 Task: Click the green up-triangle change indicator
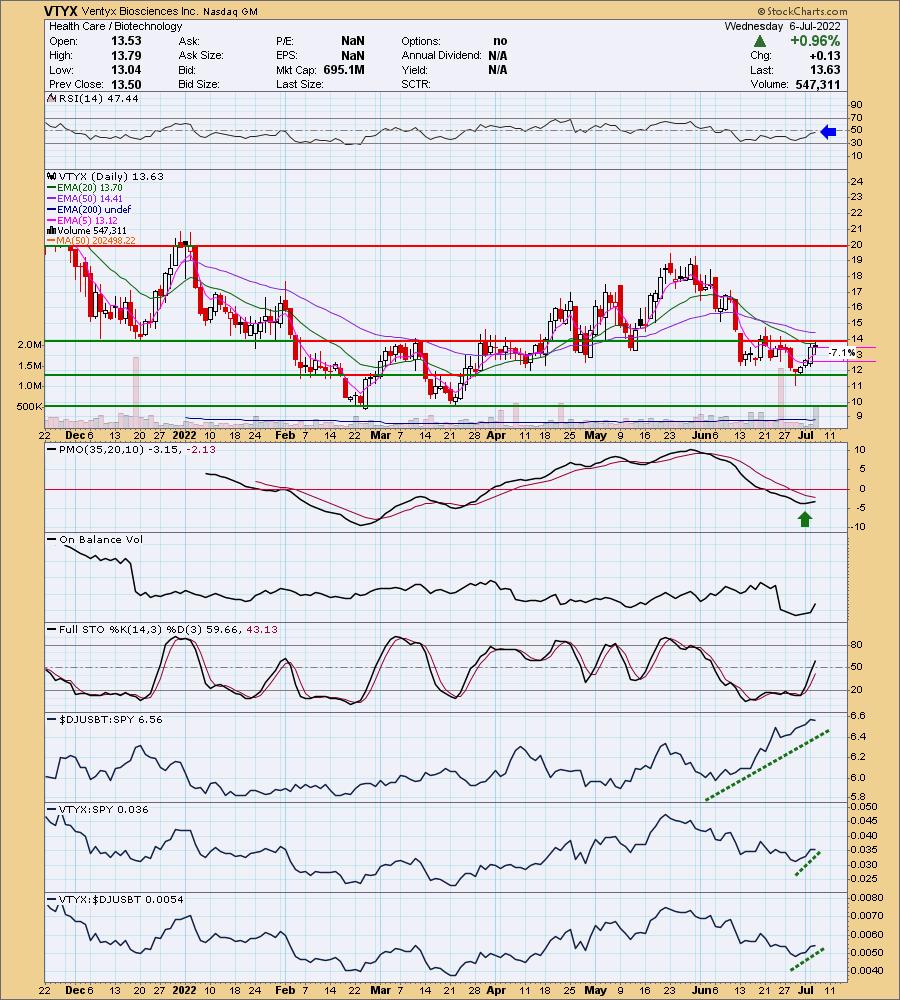[760, 41]
